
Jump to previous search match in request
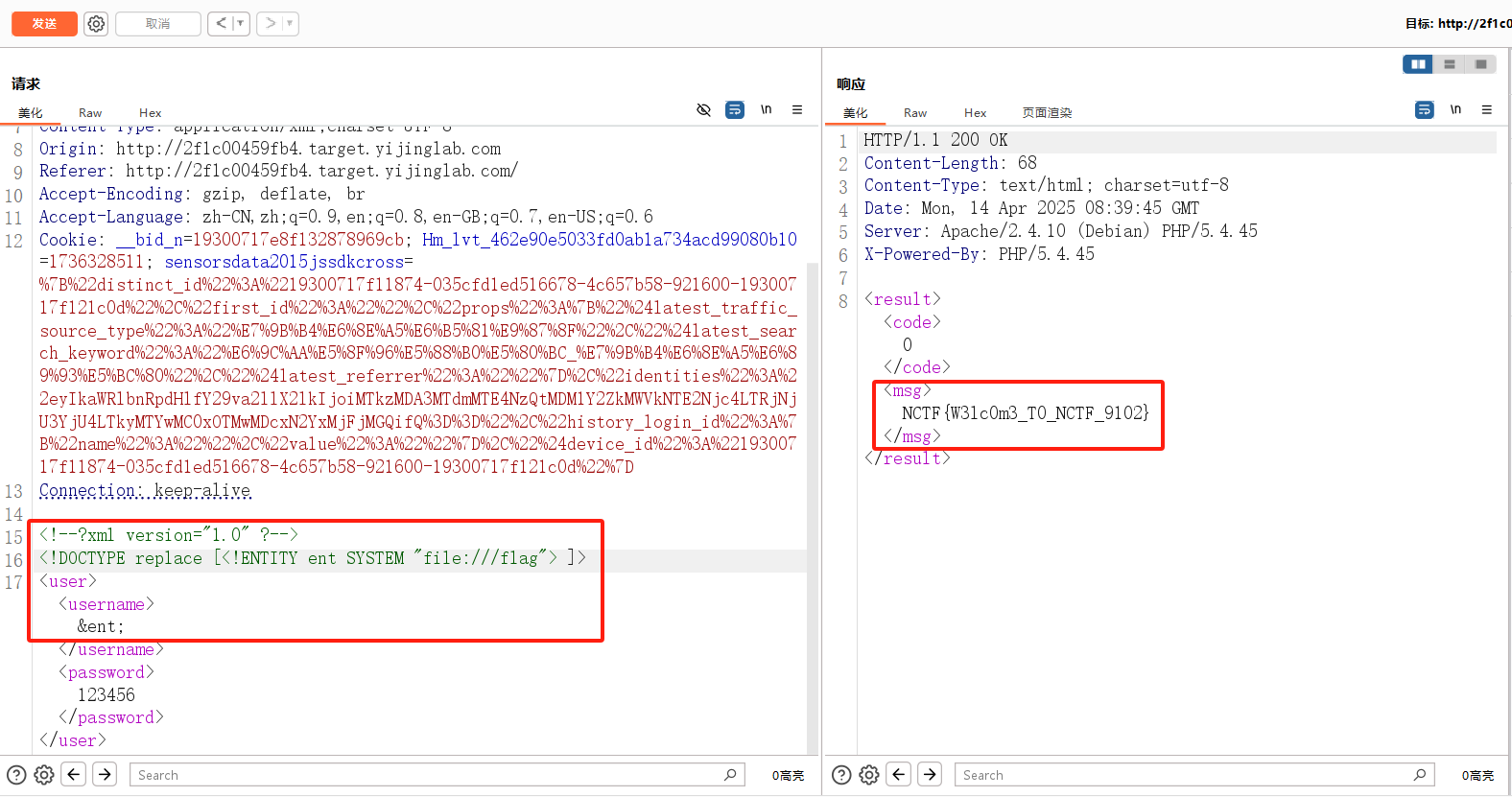tap(74, 774)
